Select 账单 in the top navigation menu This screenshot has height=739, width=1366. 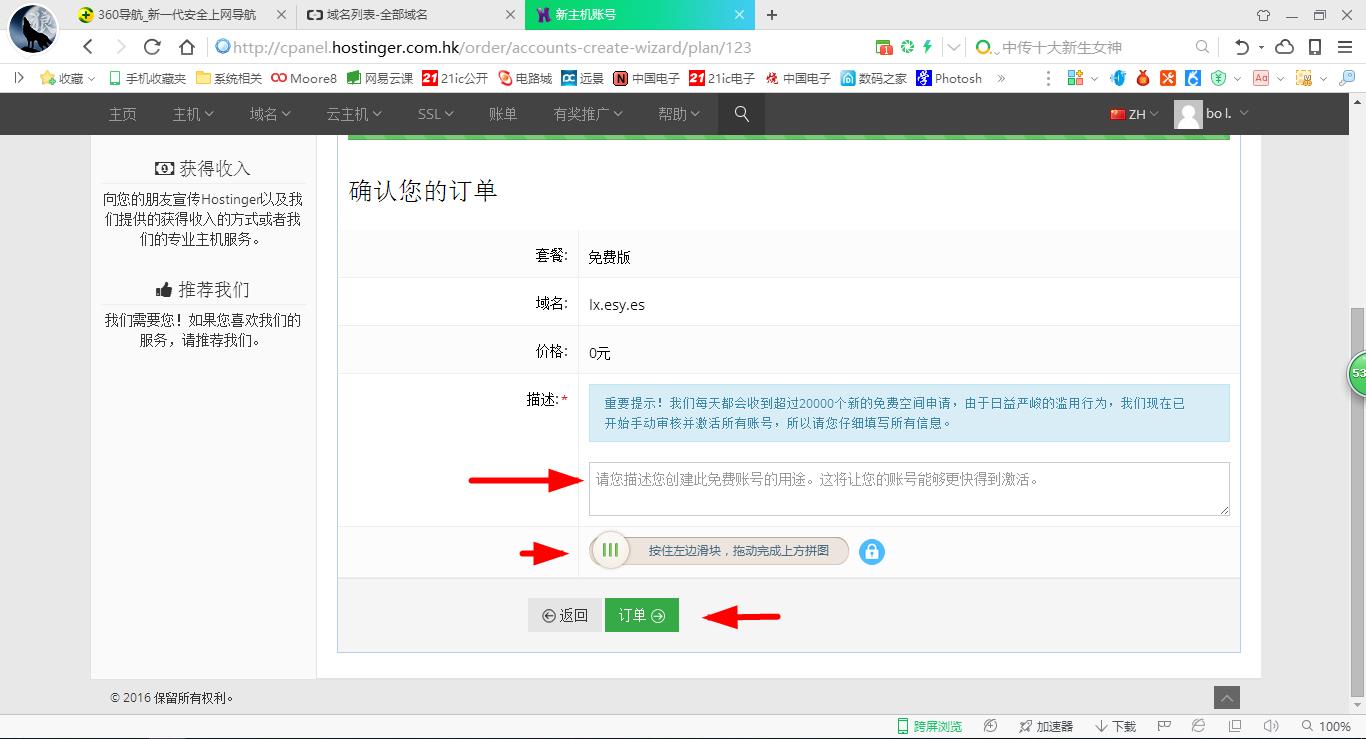tap(503, 114)
